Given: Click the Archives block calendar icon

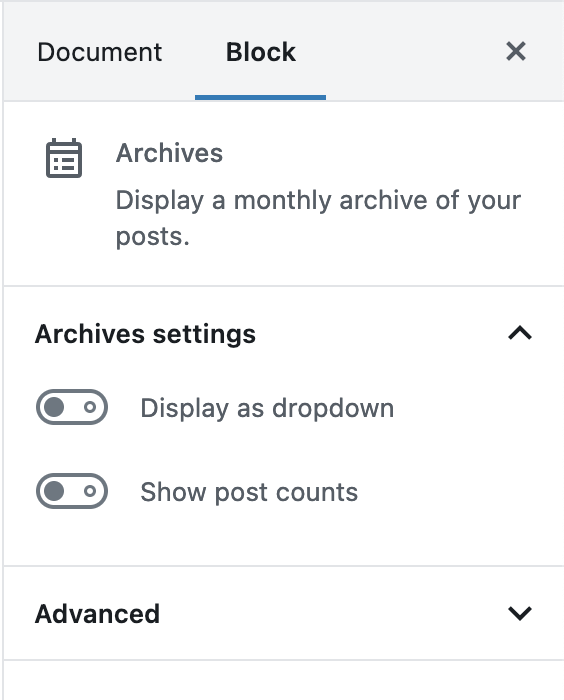Looking at the screenshot, I should pos(64,158).
